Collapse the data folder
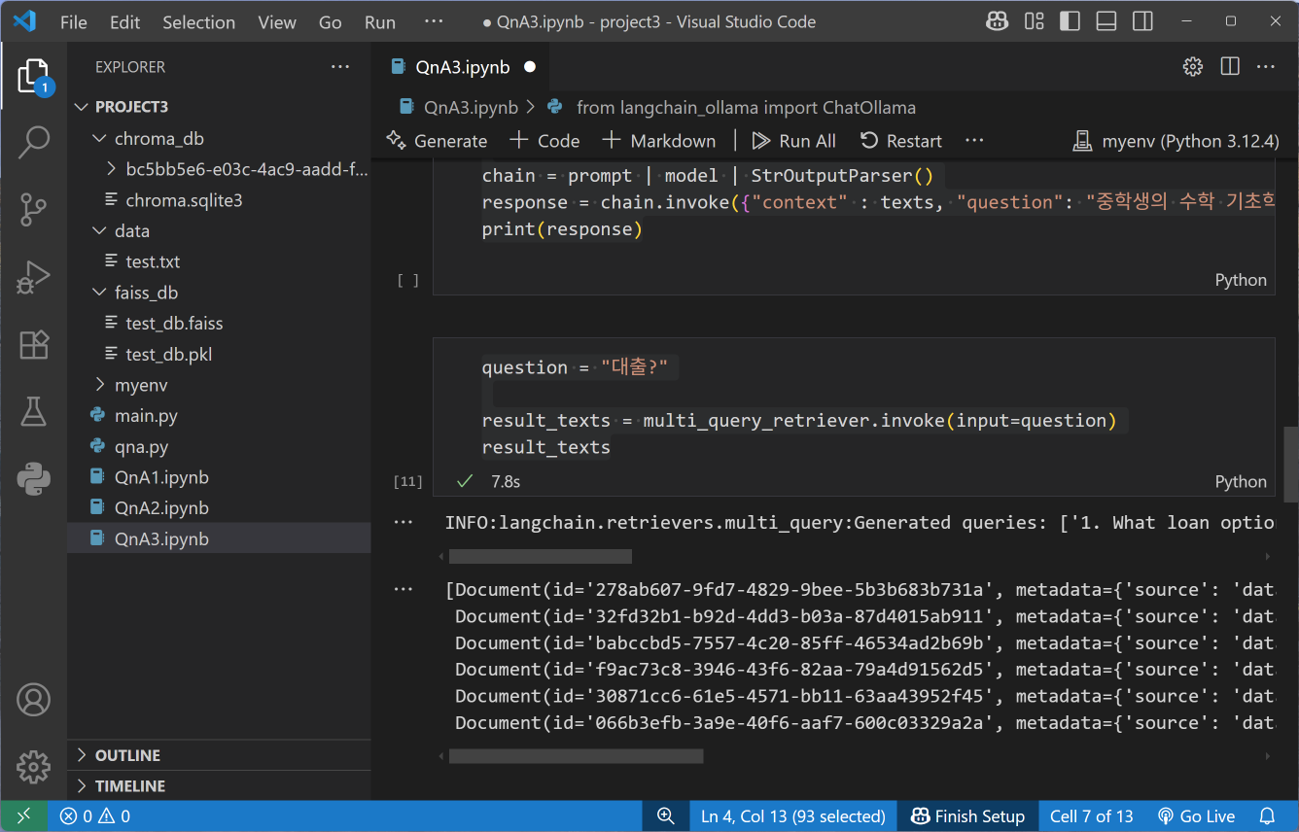The width and height of the screenshot is (1299, 832). coord(220,231)
